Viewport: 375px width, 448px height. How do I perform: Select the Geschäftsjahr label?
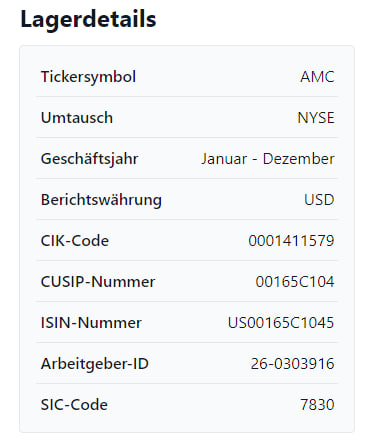coord(89,159)
